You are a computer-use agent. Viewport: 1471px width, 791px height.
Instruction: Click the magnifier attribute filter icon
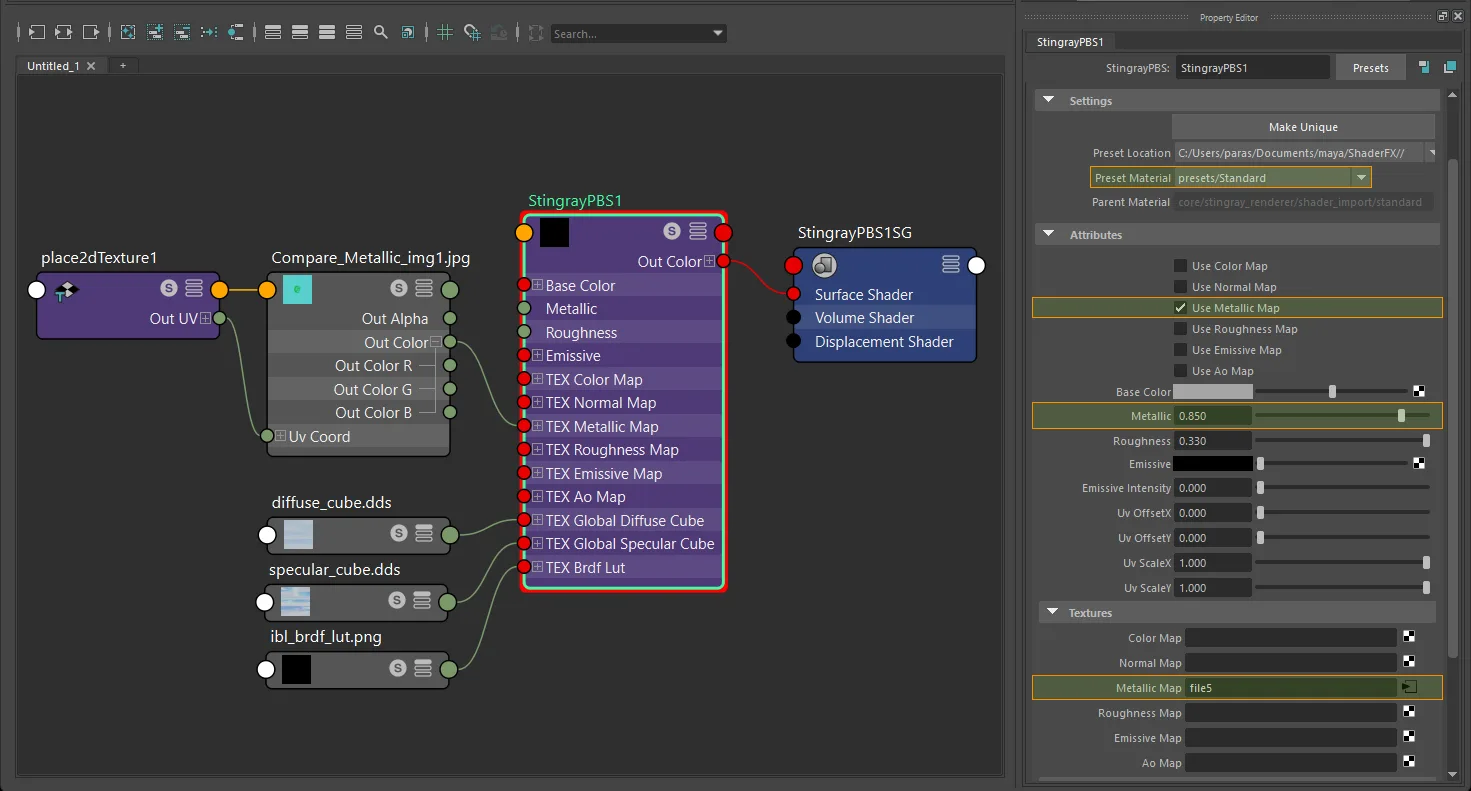pos(381,33)
